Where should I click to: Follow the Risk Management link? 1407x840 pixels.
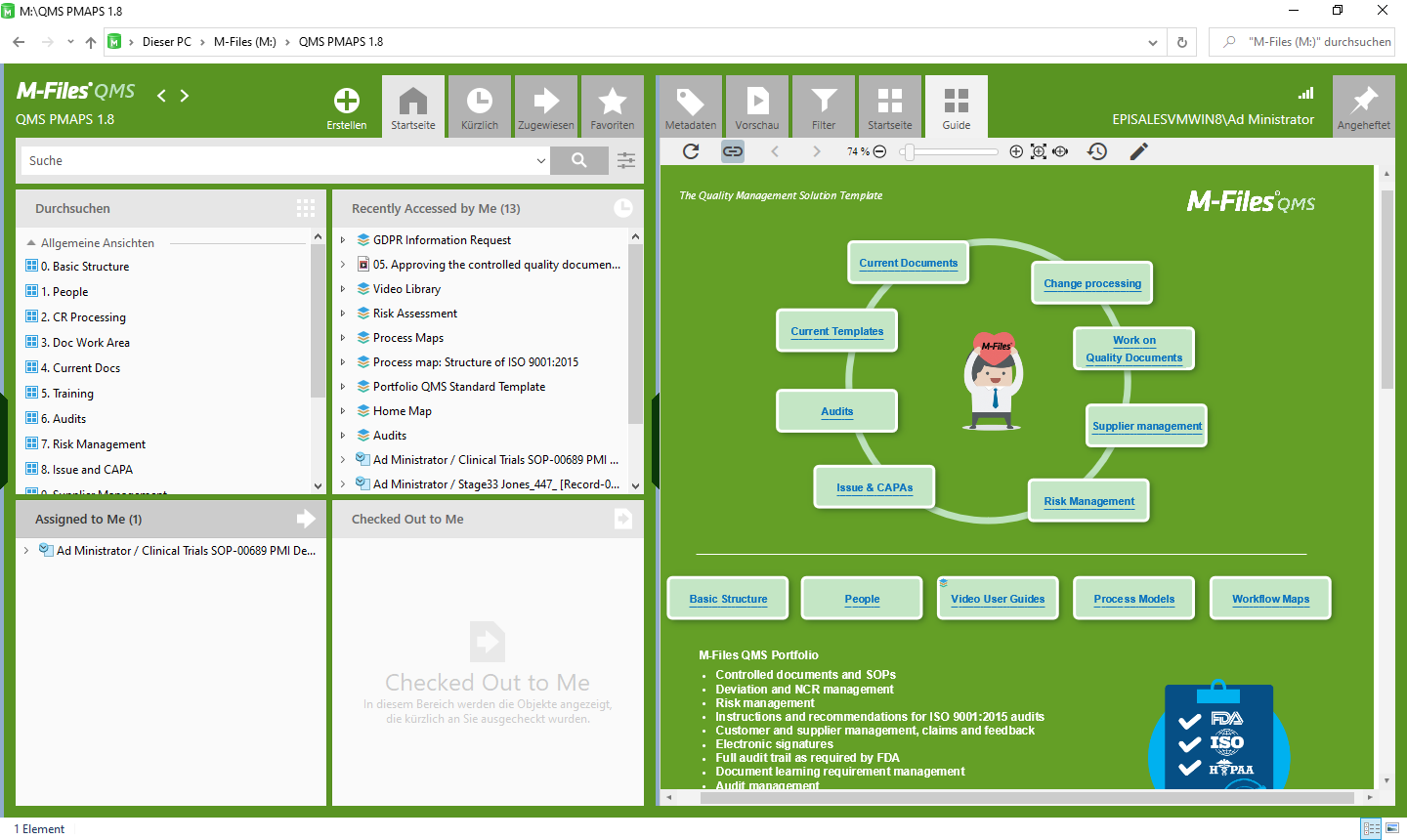[1088, 501]
